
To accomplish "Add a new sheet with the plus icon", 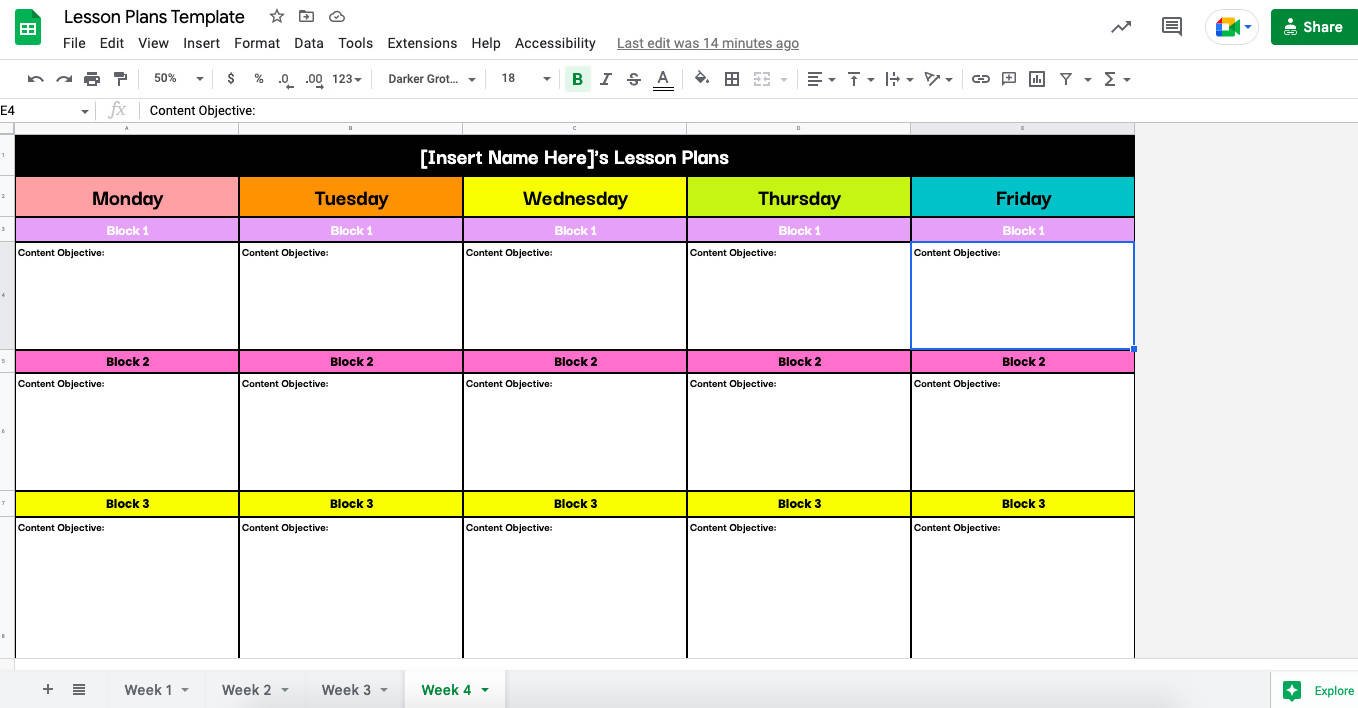I will click(x=47, y=689).
